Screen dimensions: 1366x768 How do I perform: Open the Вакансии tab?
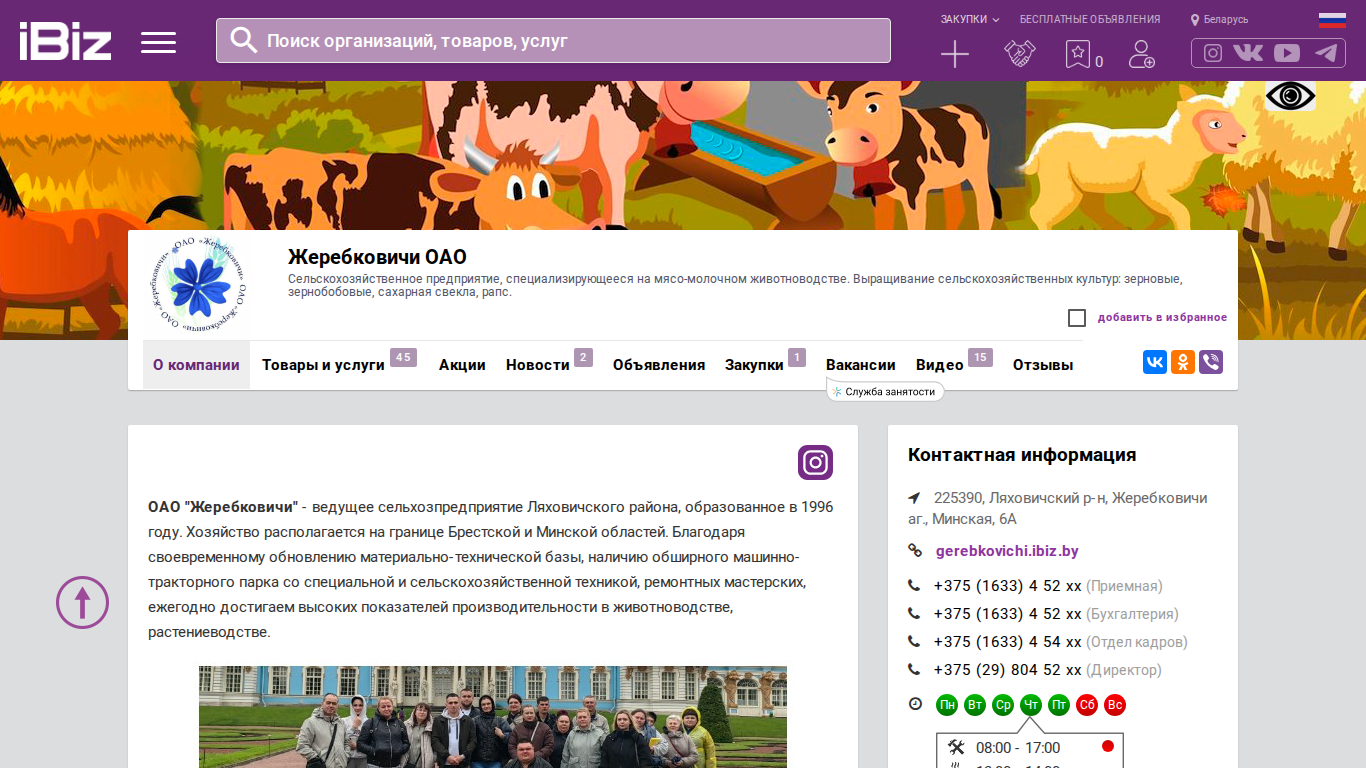(861, 365)
